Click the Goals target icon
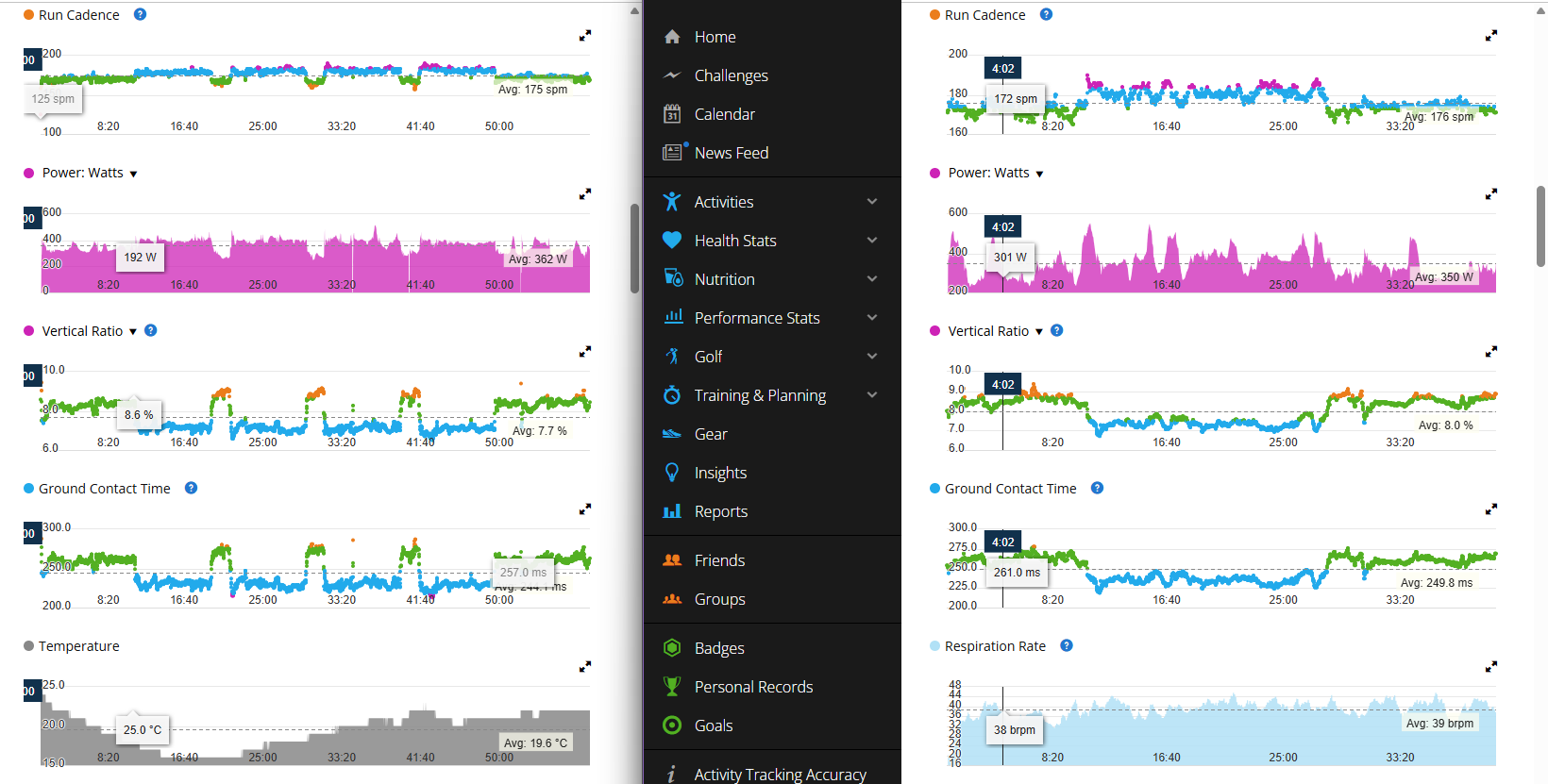The width and height of the screenshot is (1548, 784). 672,726
